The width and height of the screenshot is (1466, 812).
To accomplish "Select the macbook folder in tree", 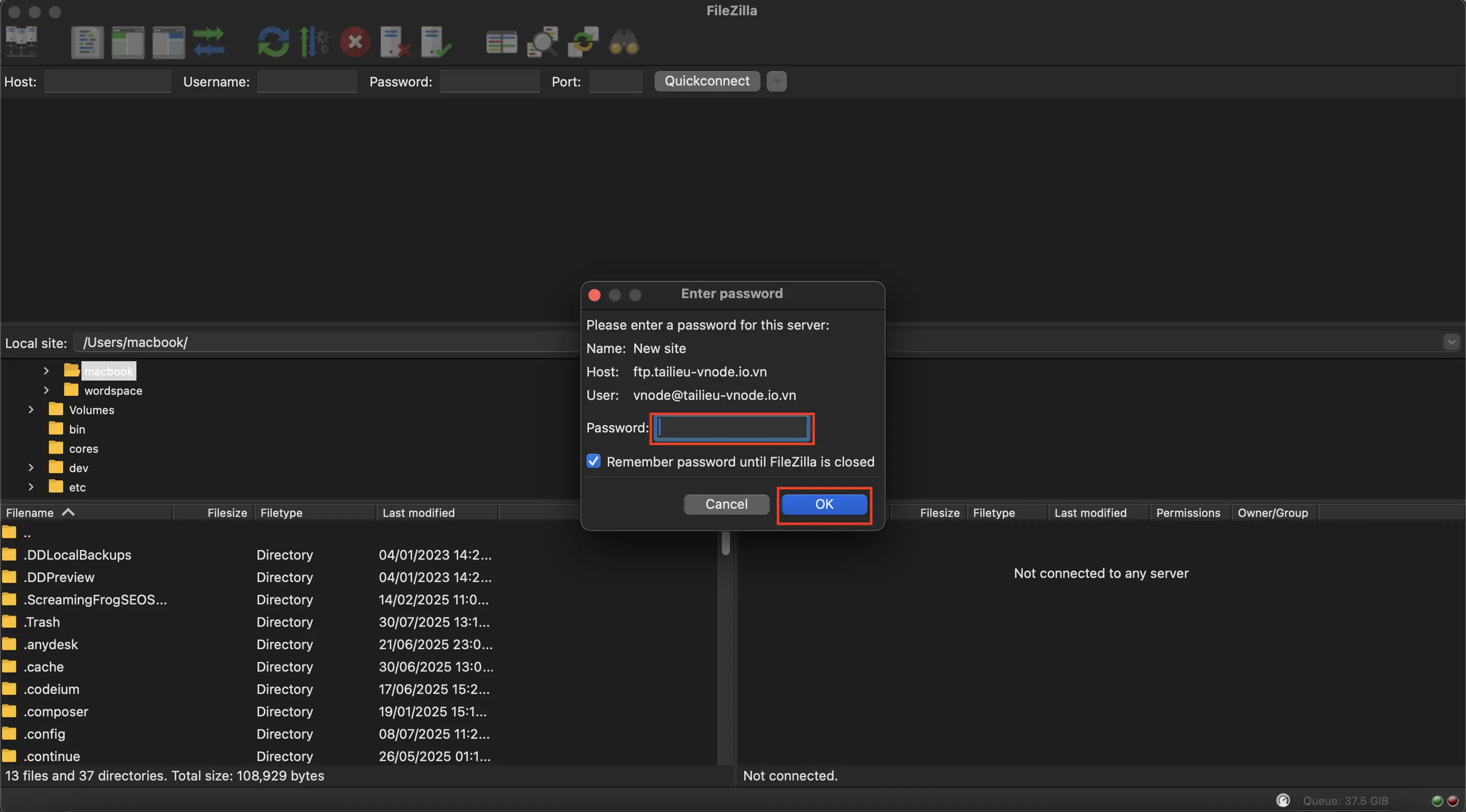I will coord(100,371).
